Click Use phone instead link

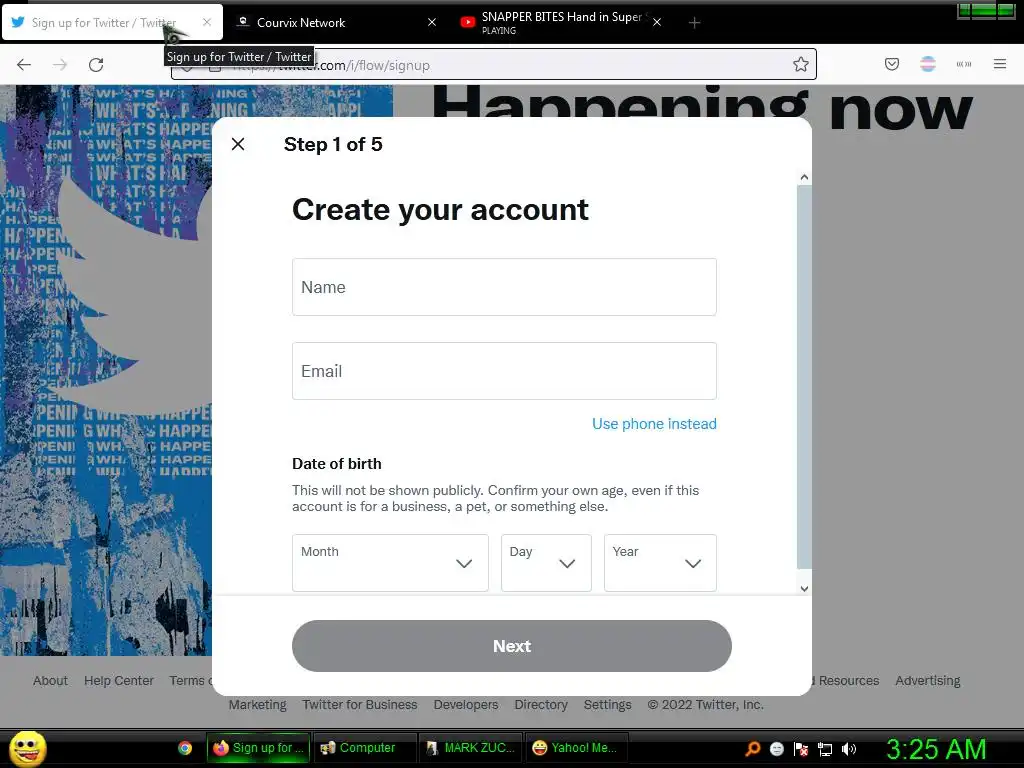654,424
